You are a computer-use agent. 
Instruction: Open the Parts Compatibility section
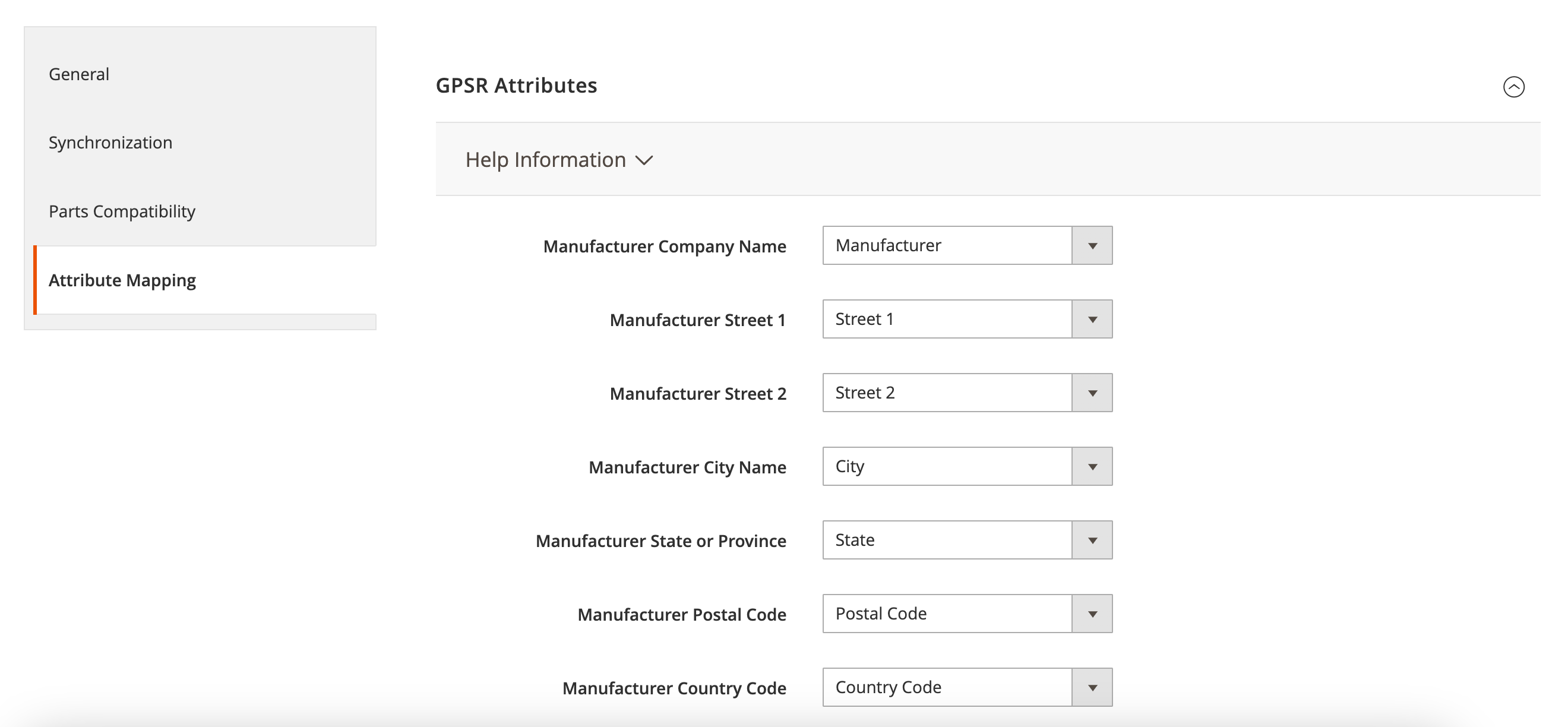click(122, 211)
